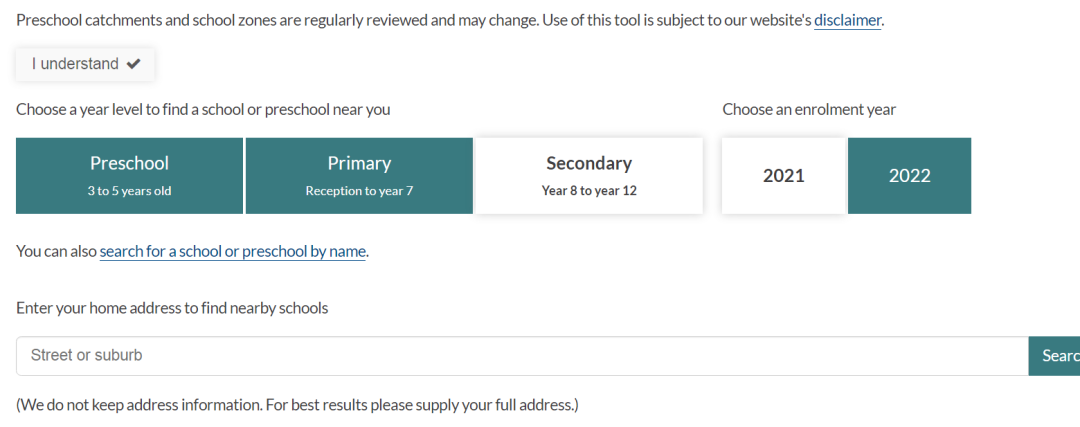The image size is (1080, 427).
Task: Click the 'Enter your home address' label
Action: click(x=172, y=308)
